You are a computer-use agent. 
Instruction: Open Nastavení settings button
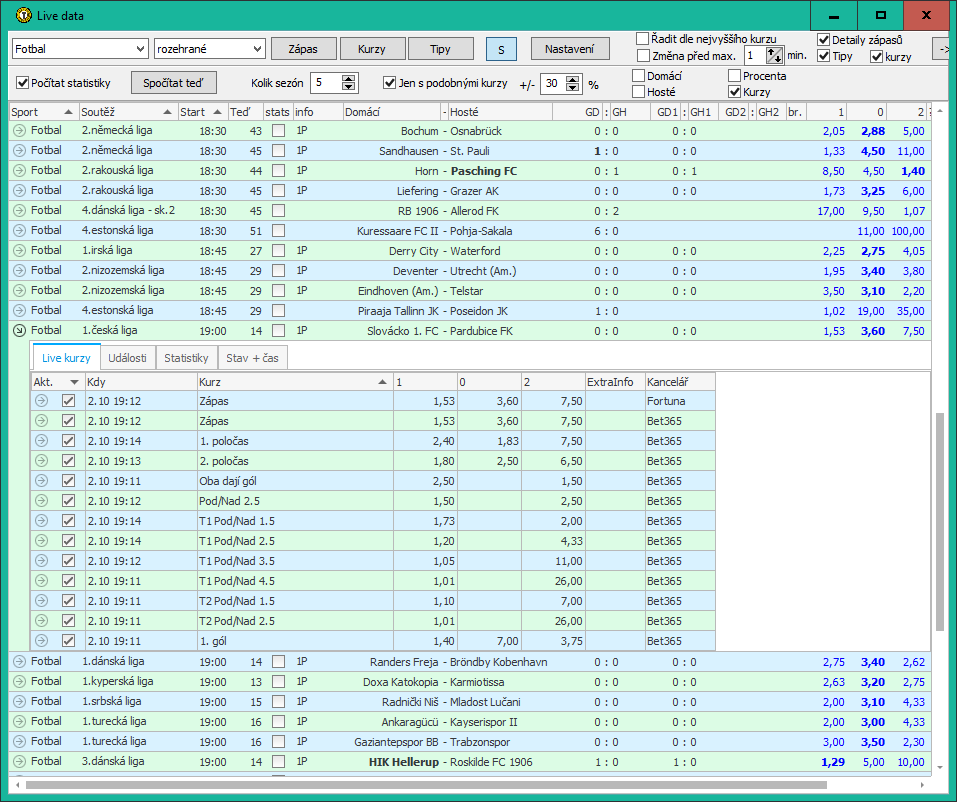pyautogui.click(x=569, y=49)
